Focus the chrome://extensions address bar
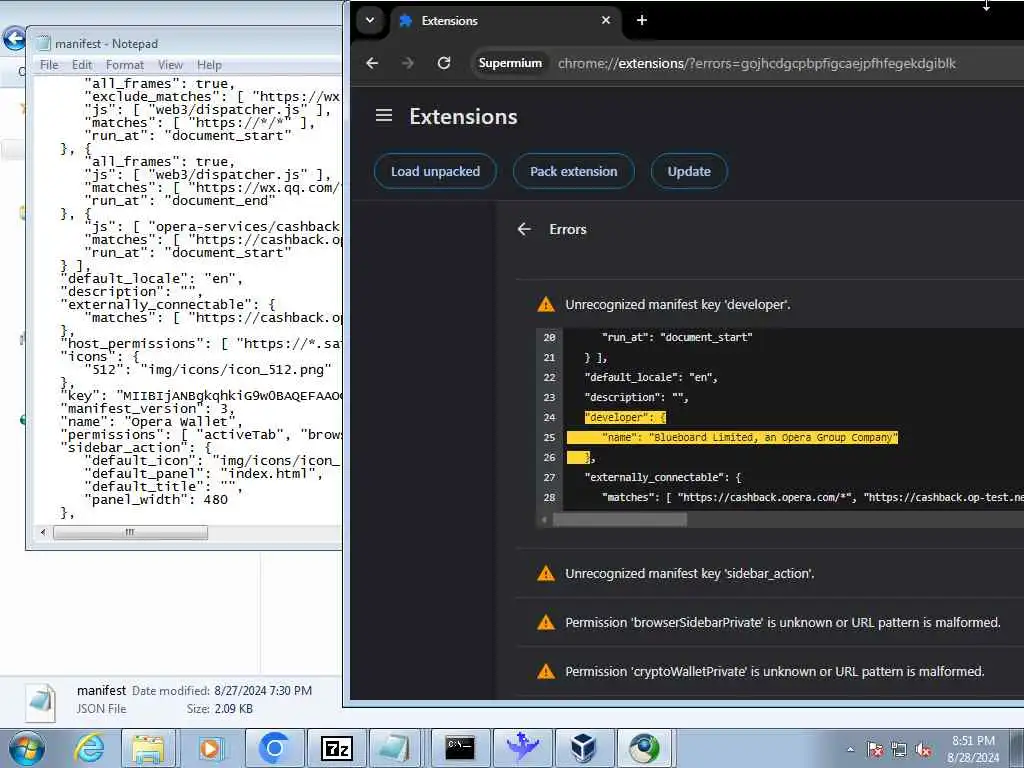This screenshot has width=1024, height=768. pyautogui.click(x=756, y=63)
